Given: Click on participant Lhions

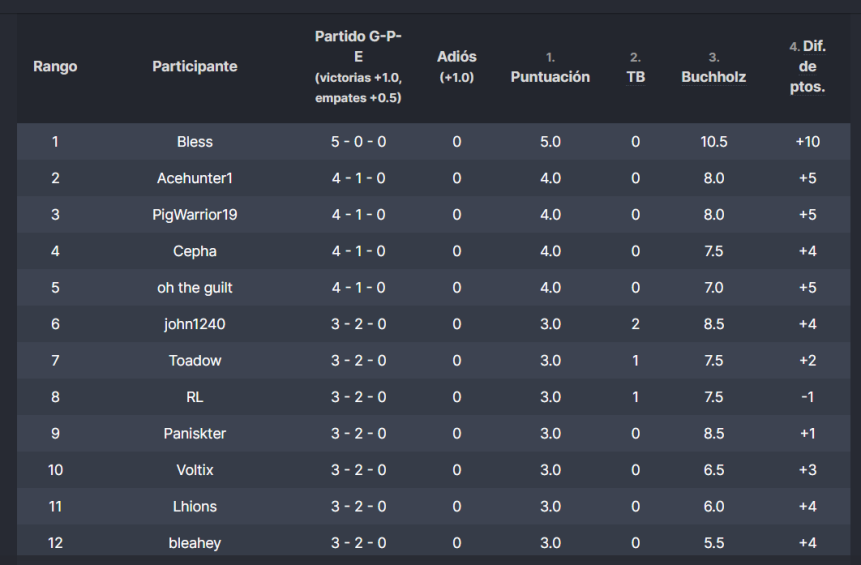Looking at the screenshot, I should tap(195, 506).
